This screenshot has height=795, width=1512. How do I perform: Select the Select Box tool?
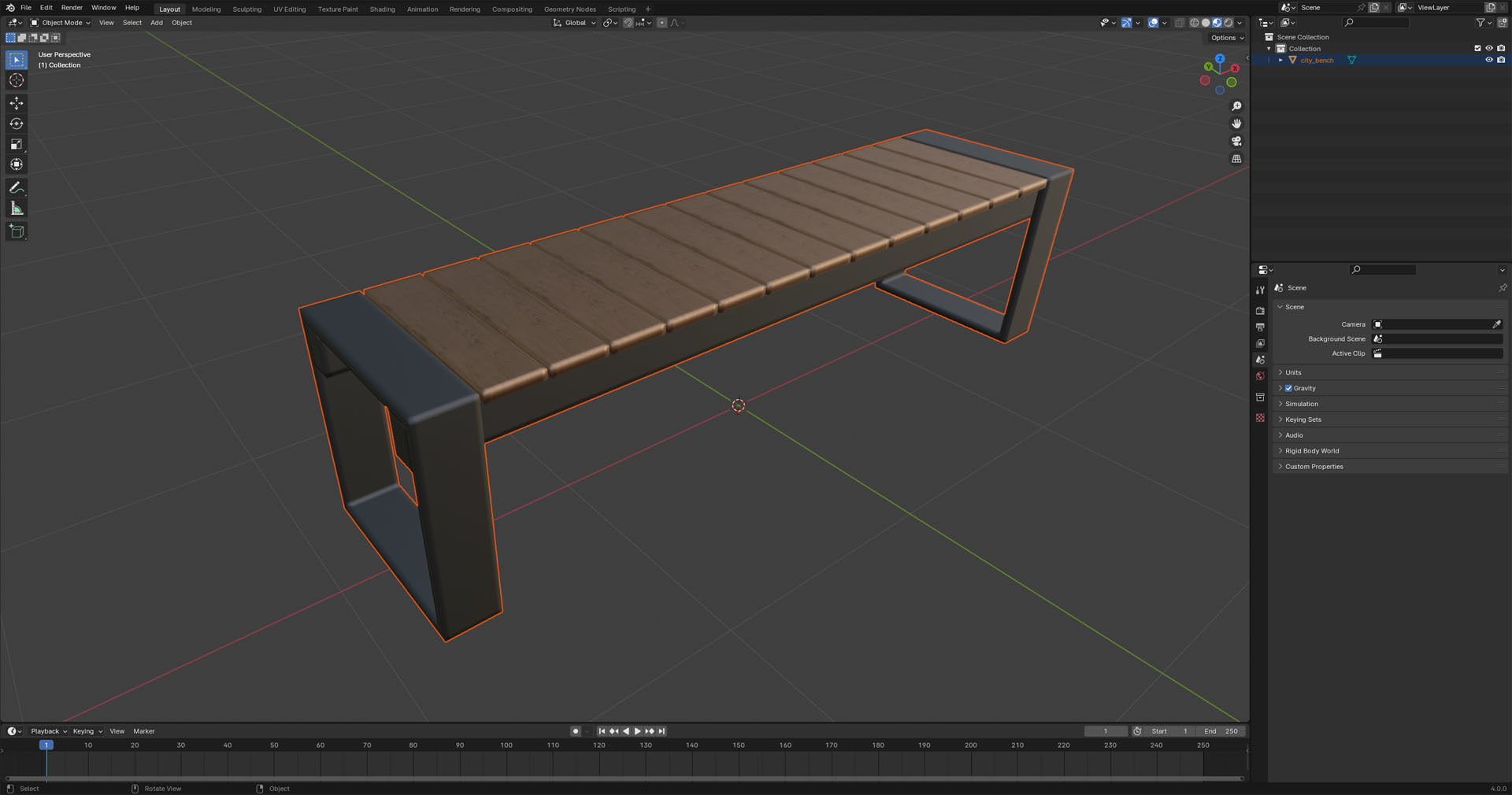click(x=17, y=60)
